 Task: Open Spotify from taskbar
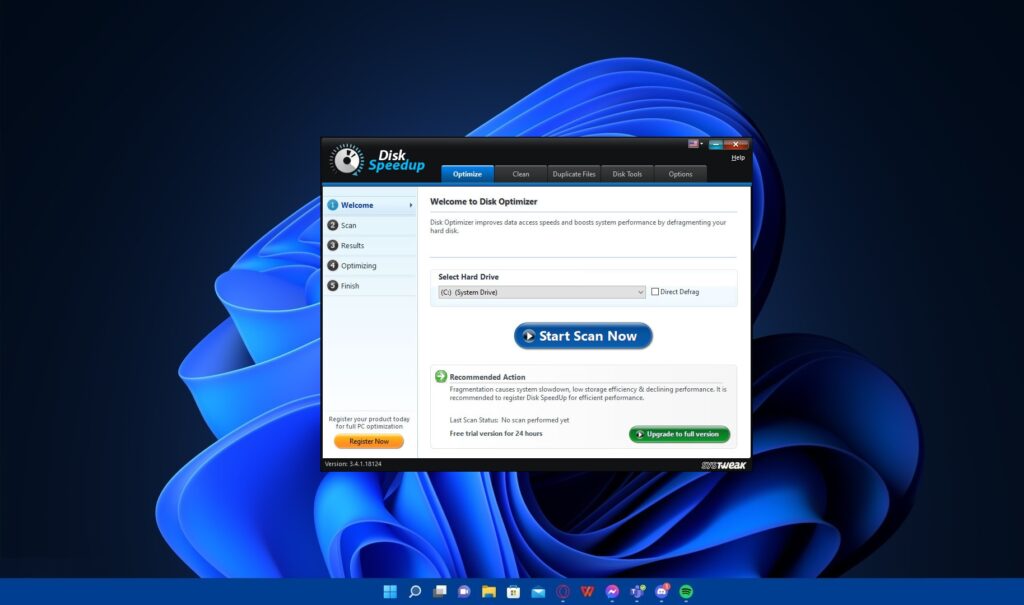(686, 592)
